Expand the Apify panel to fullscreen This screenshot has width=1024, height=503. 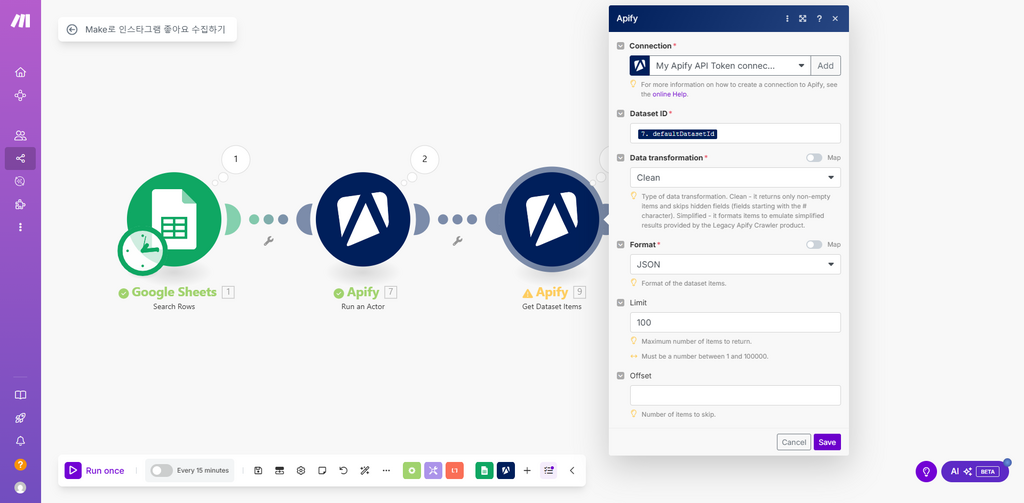(803, 19)
